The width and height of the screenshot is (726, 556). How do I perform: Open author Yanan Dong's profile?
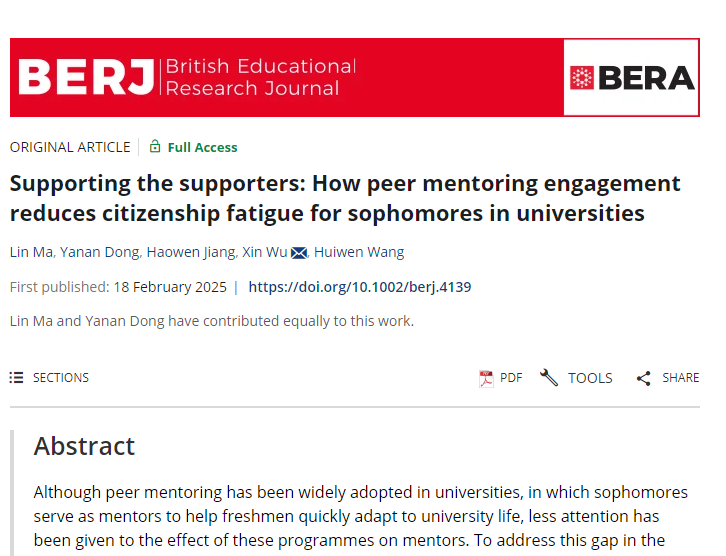pos(100,252)
